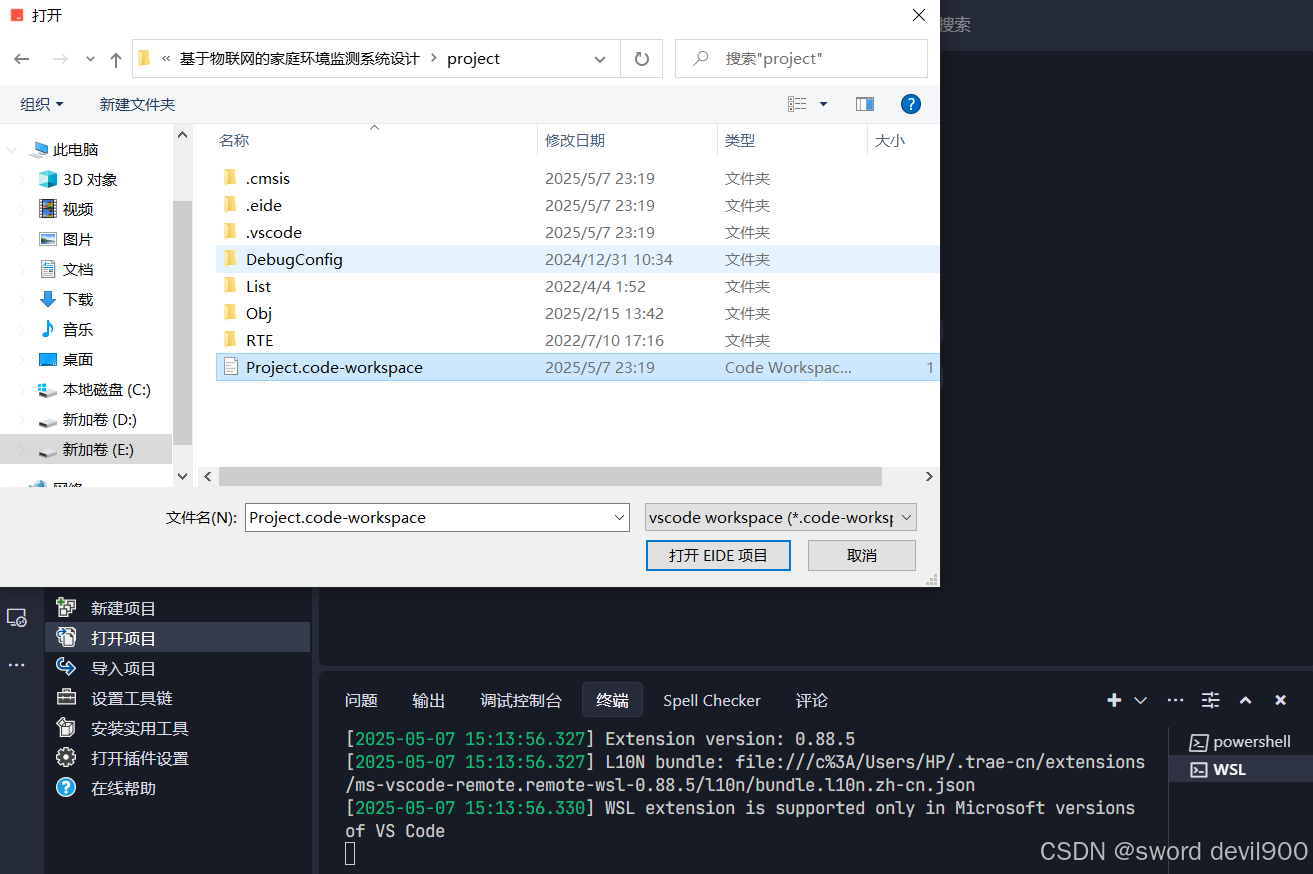Click the 取消 cancel button
Viewport: 1313px width, 874px height.
coord(861,555)
